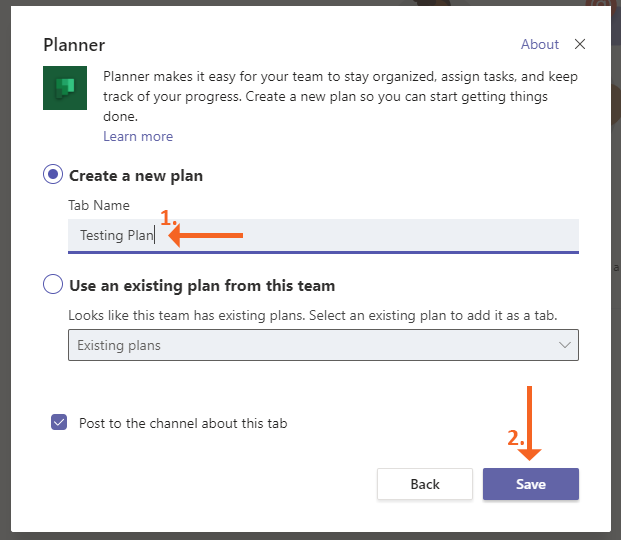Click the chevron arrow in Existing plans box
Viewport: 621px width, 540px height.
coord(565,345)
